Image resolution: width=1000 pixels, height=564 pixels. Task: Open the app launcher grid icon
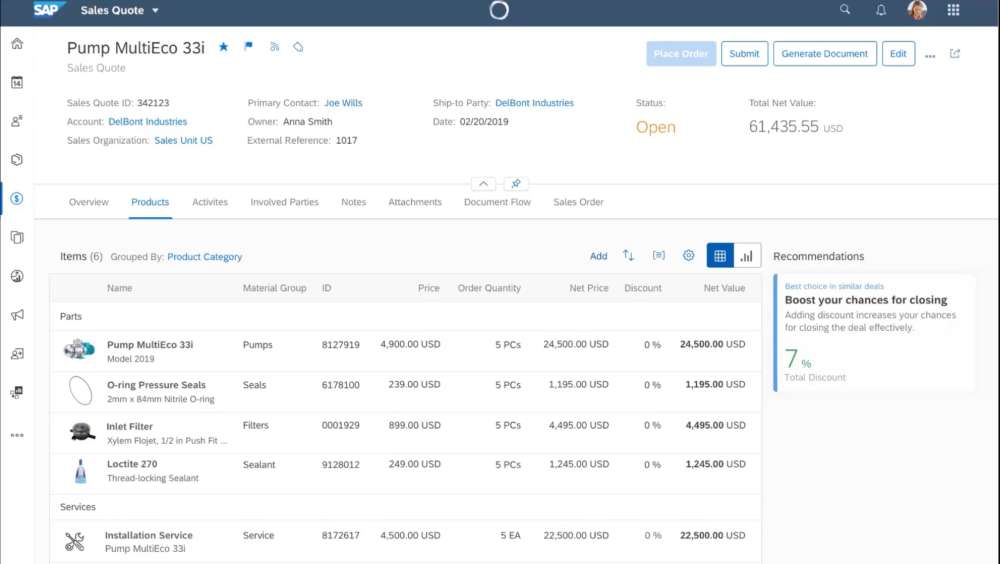tap(953, 10)
